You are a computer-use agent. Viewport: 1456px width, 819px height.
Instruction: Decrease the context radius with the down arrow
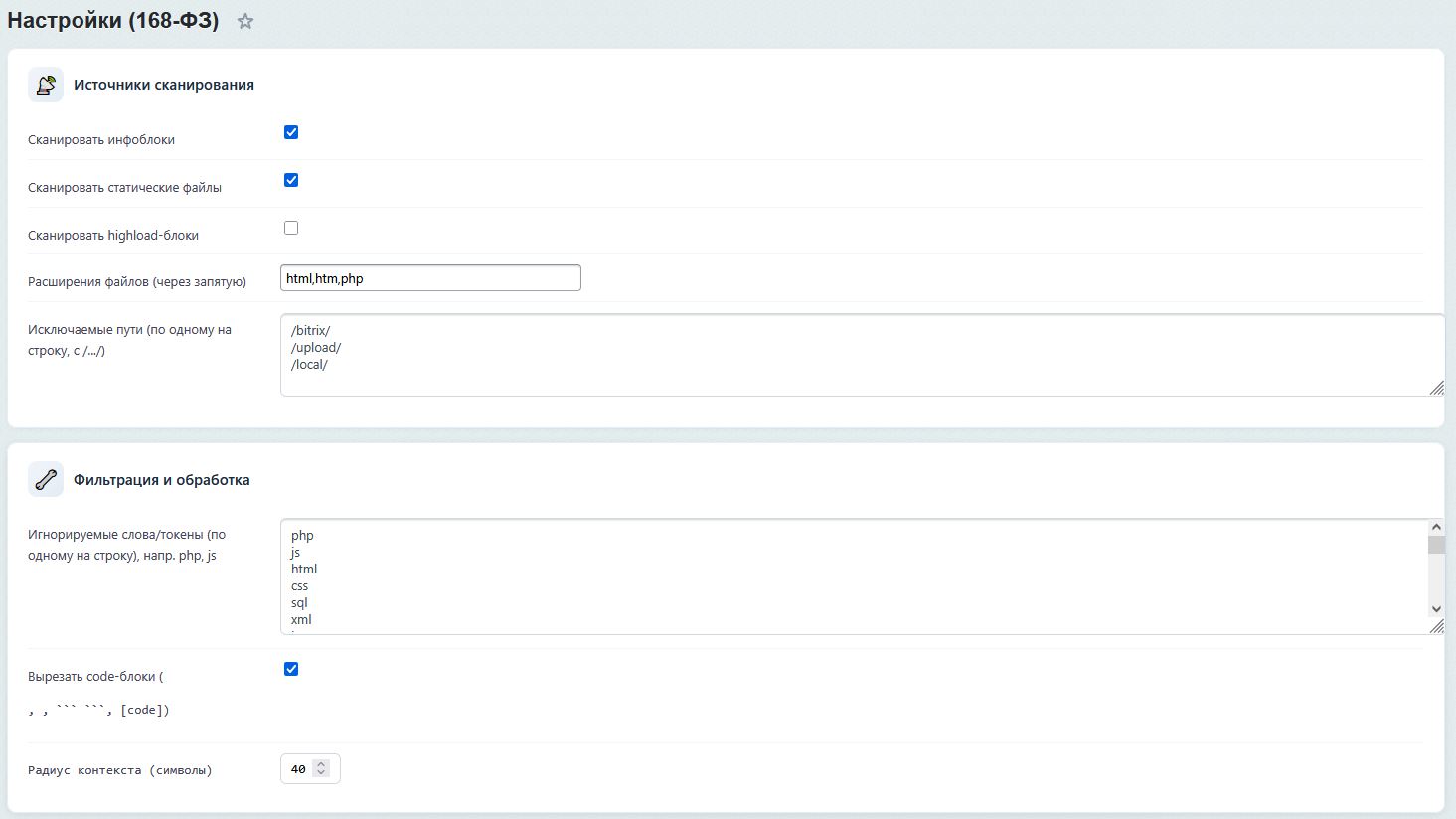pos(320,773)
